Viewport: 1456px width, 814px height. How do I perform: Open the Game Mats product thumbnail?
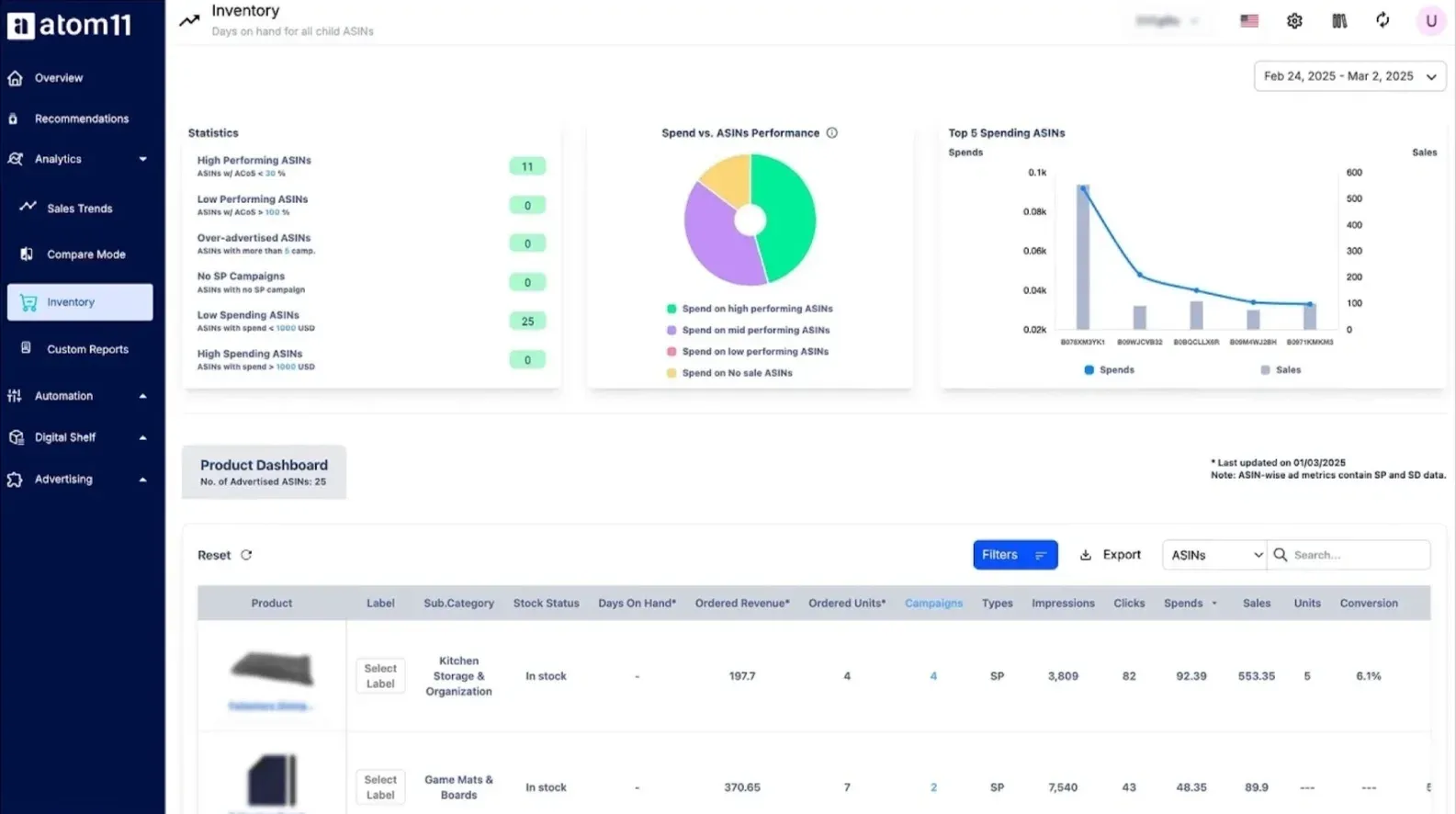coord(272,781)
